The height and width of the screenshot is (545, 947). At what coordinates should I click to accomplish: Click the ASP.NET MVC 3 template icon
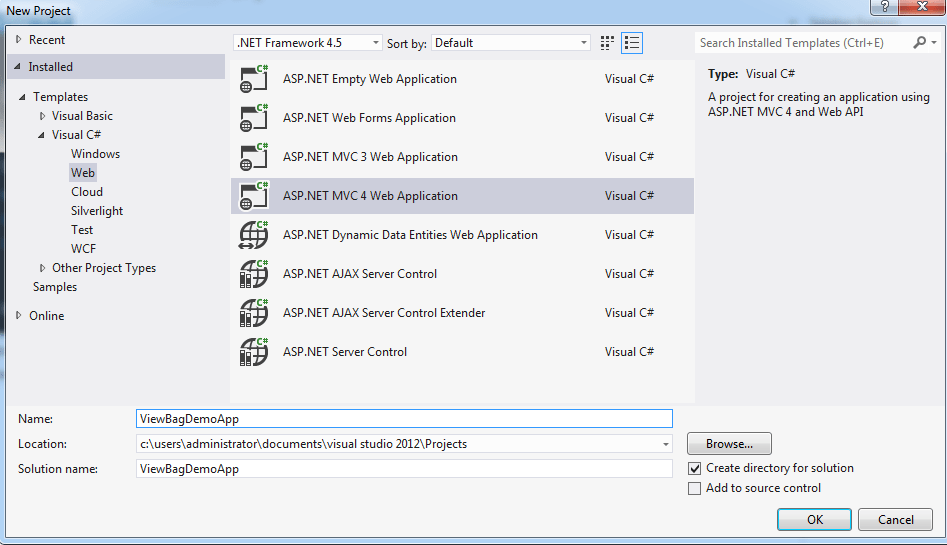[254, 157]
